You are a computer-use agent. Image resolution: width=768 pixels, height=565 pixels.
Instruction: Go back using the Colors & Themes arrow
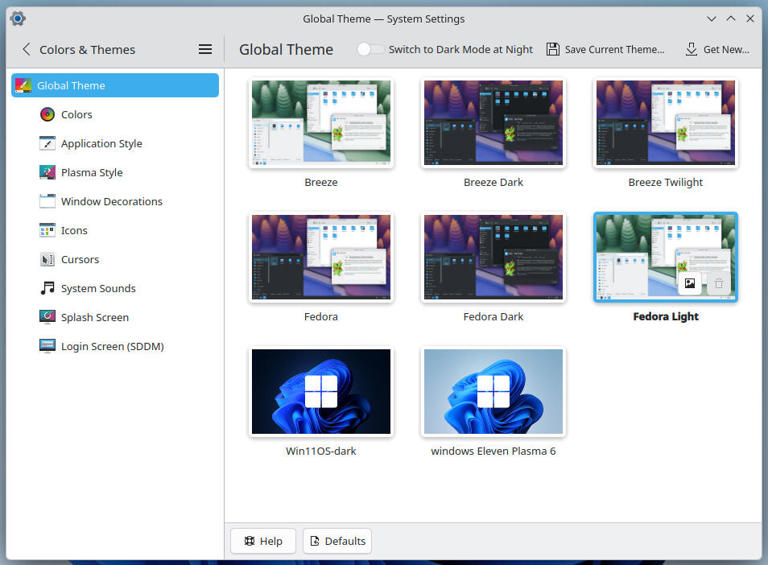[26, 49]
